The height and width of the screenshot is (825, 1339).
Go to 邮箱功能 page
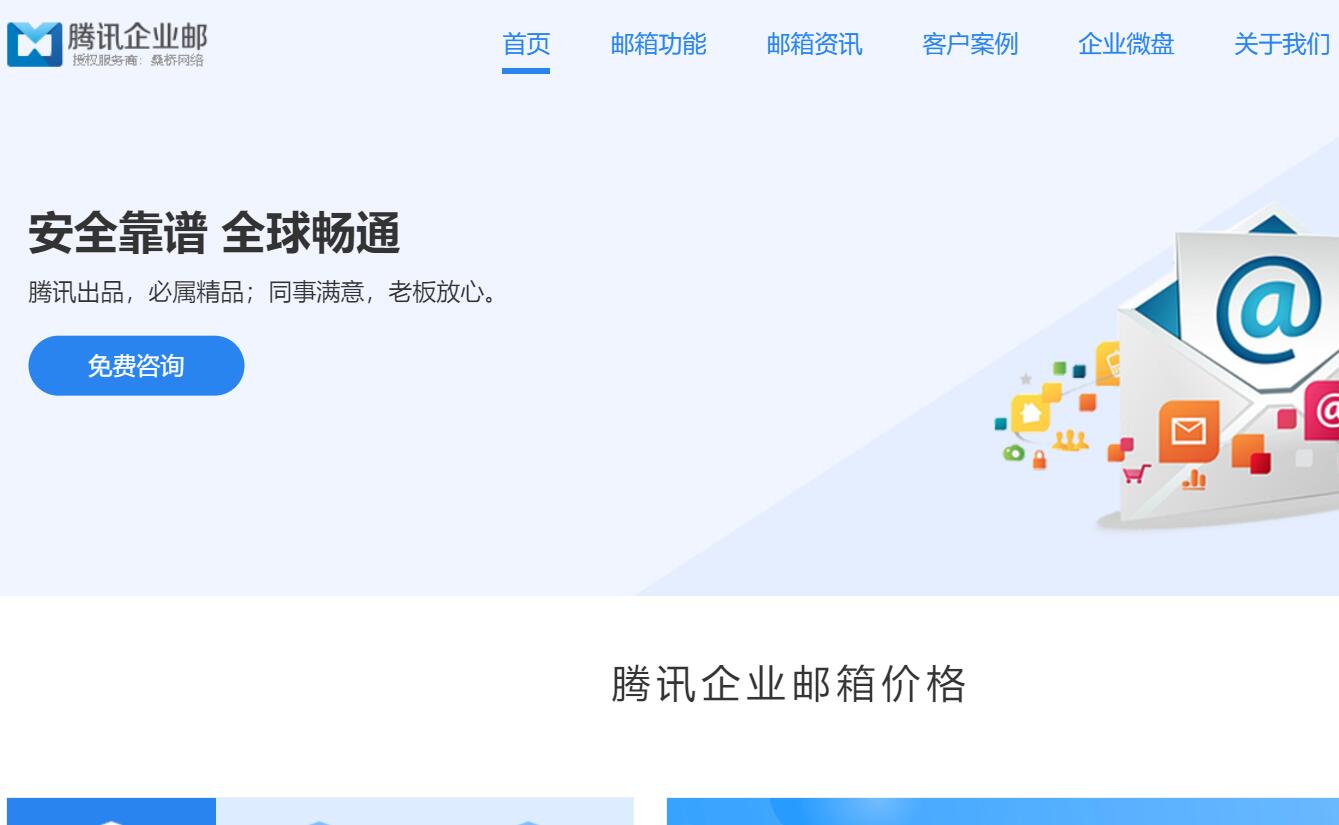click(658, 44)
